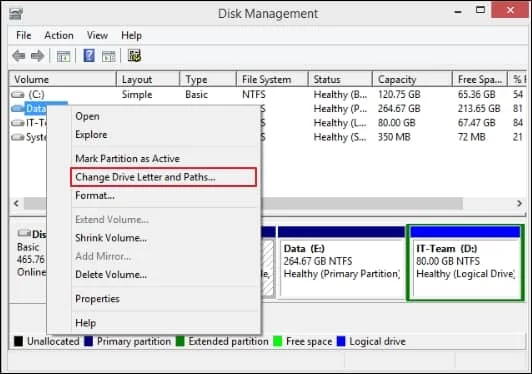This screenshot has height=374, width=532.
Task: Click the horizontal scrollbar left arrow
Action: 16,203
